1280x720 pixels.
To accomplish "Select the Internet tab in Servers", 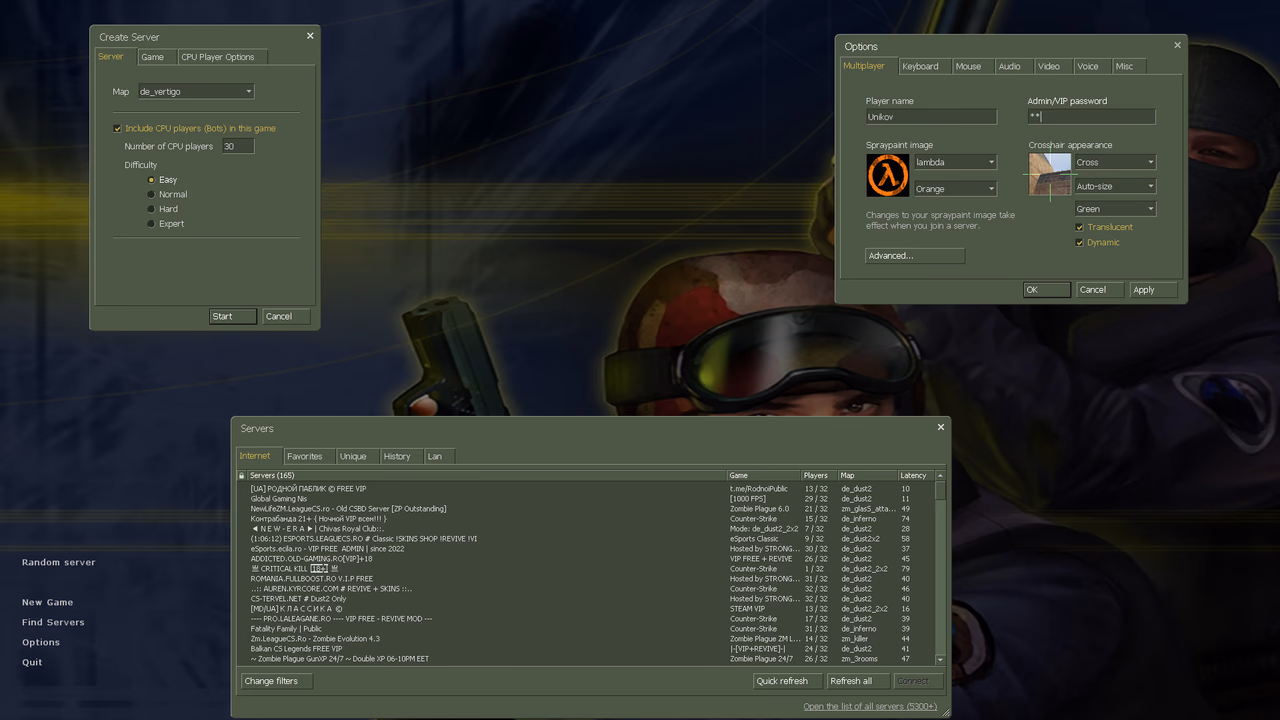I will [x=259, y=456].
